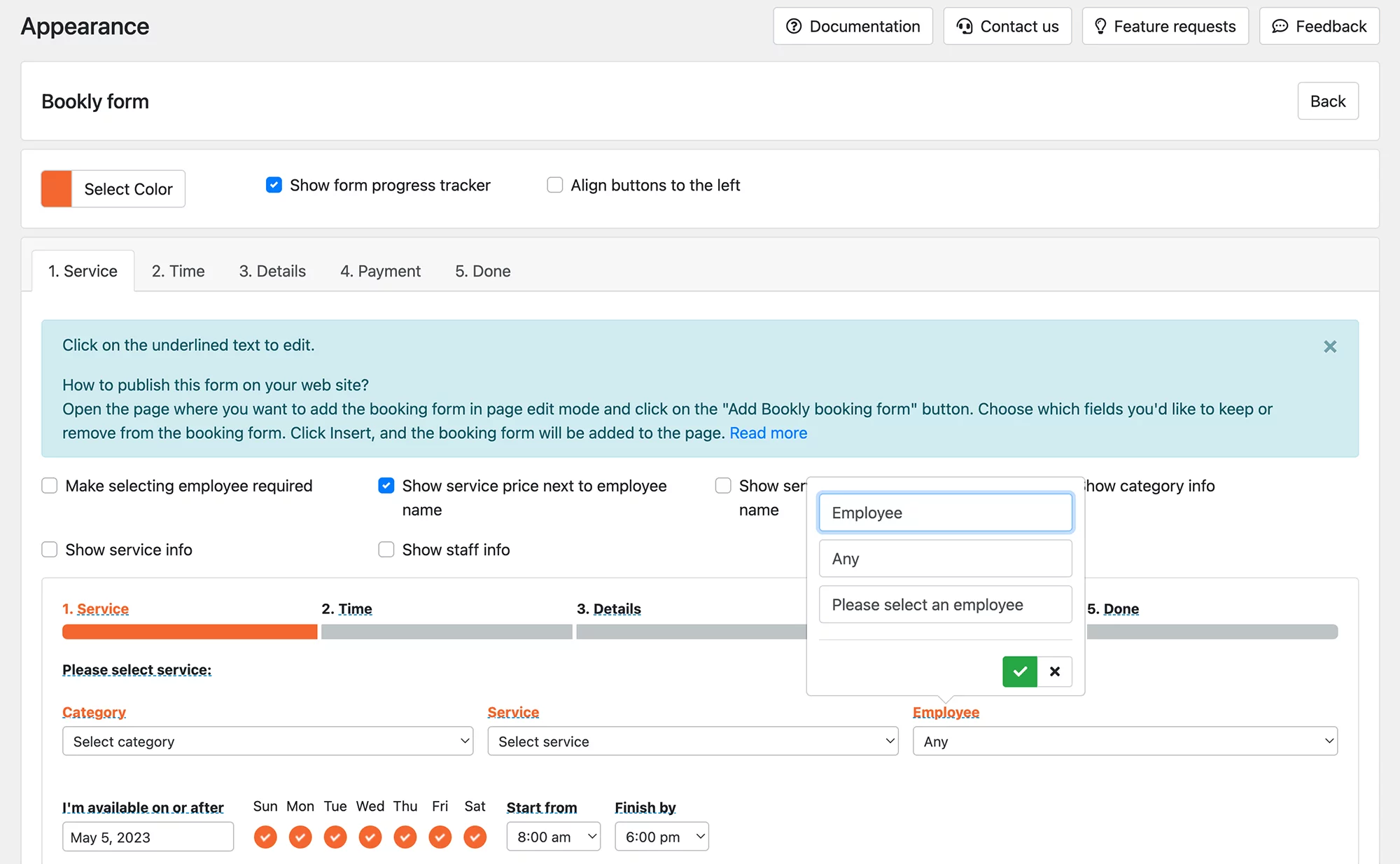Edit the Category field label
Viewport: 1400px width, 864px height.
point(94,712)
